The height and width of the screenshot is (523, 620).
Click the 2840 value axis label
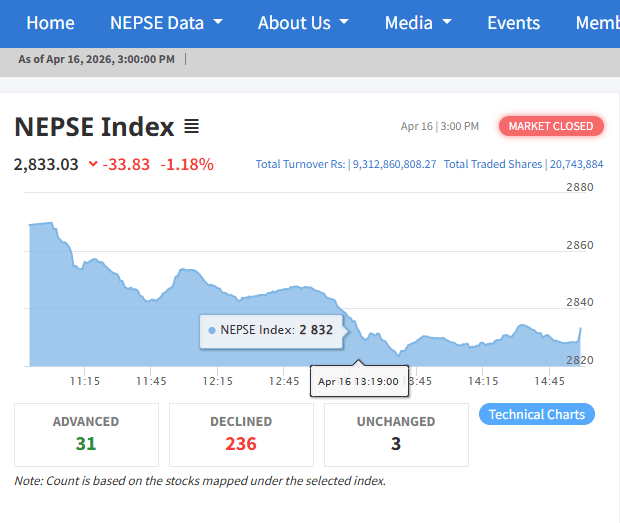click(580, 302)
